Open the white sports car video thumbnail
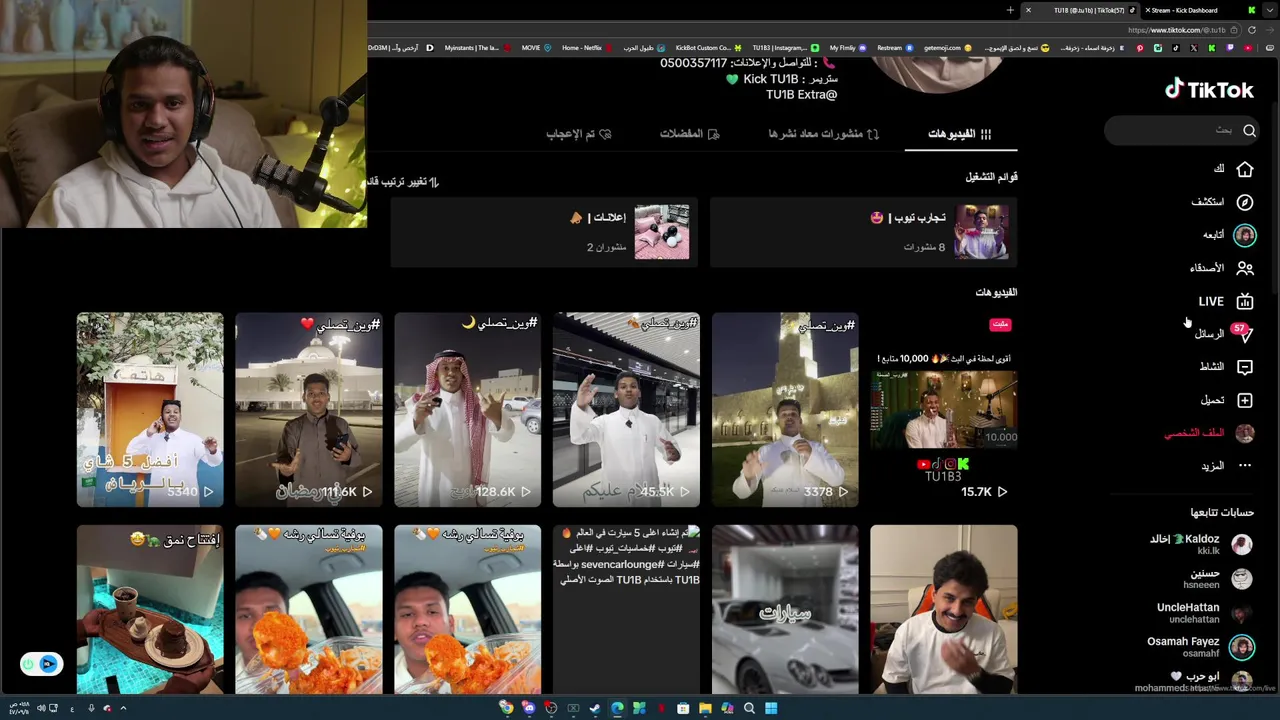The height and width of the screenshot is (720, 1280). 785,609
